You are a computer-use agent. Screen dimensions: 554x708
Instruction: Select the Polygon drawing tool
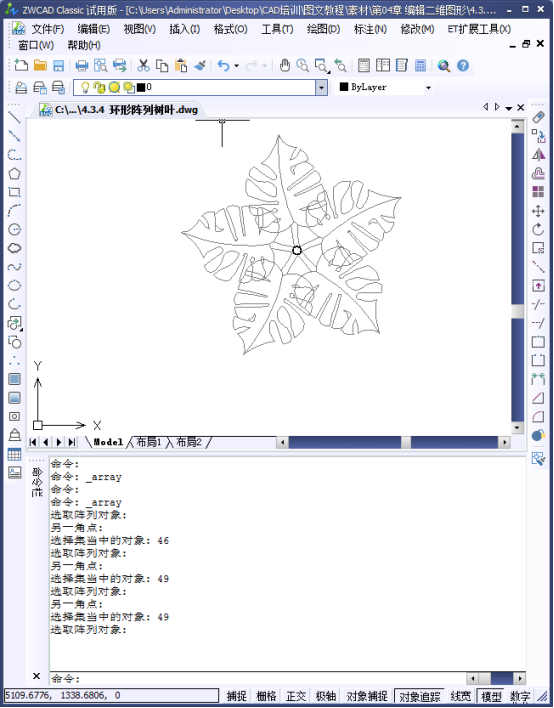click(x=14, y=173)
